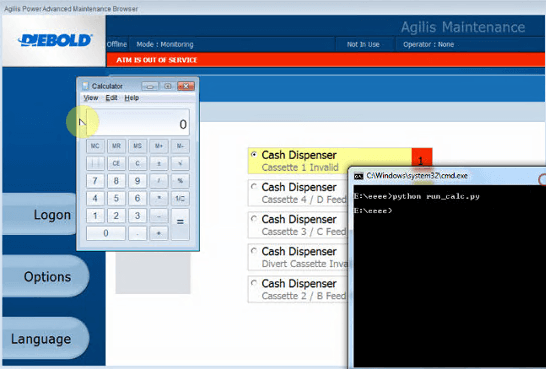The height and width of the screenshot is (369, 546).
Task: Click the 'ATM IS OUT OF SERVICE' banner
Action: [x=326, y=60]
